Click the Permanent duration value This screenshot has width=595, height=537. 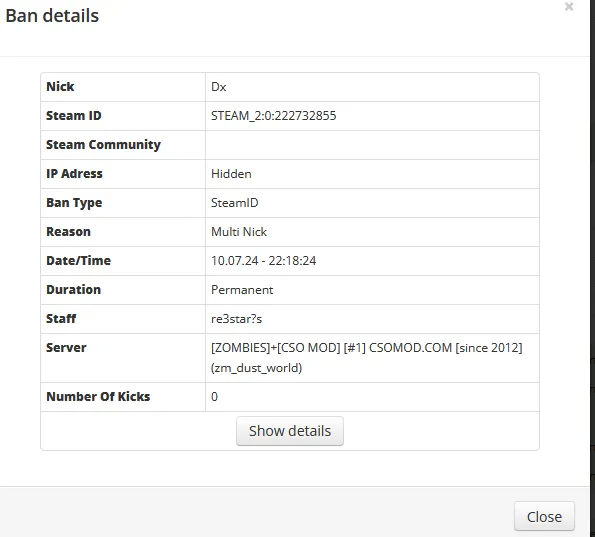242,290
